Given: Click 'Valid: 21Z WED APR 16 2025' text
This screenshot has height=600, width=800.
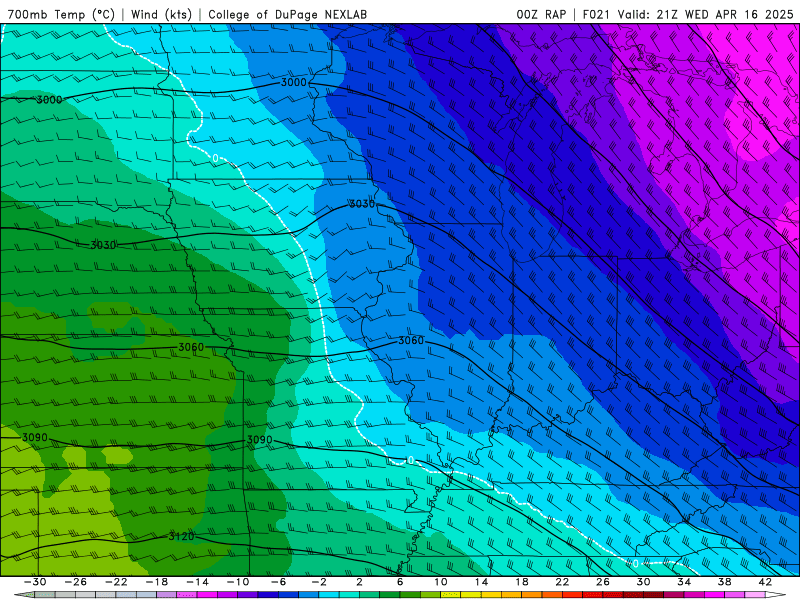Looking at the screenshot, I should click(706, 14).
